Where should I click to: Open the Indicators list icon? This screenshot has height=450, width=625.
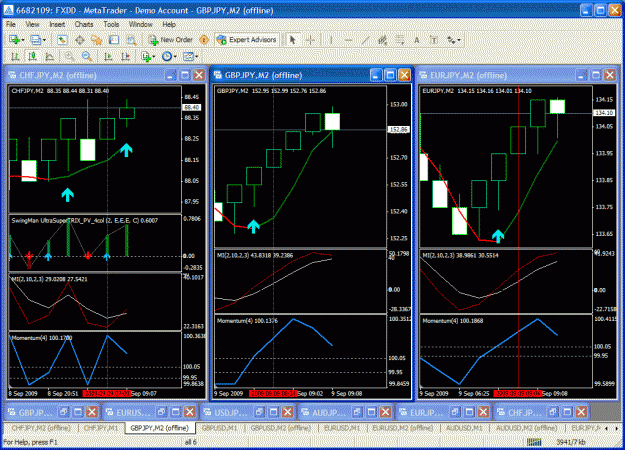[146, 57]
